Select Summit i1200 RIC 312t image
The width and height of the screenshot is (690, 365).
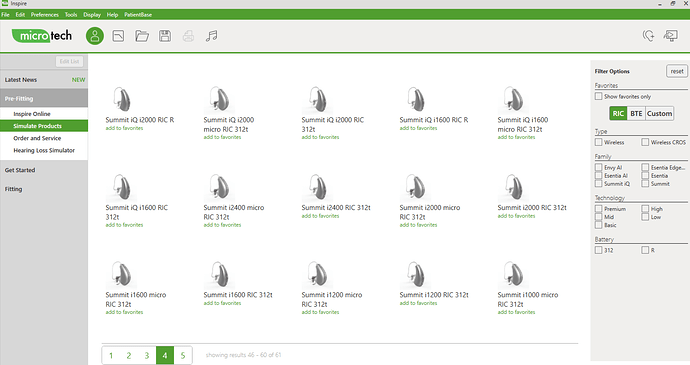tap(415, 275)
